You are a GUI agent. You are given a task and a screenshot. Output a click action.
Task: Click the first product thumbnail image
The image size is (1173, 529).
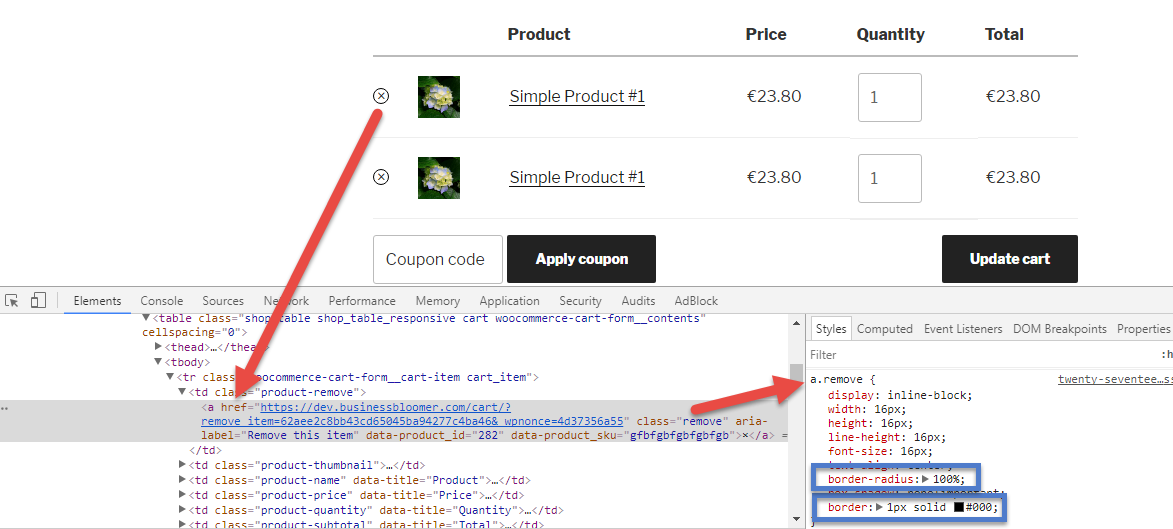(x=439, y=97)
